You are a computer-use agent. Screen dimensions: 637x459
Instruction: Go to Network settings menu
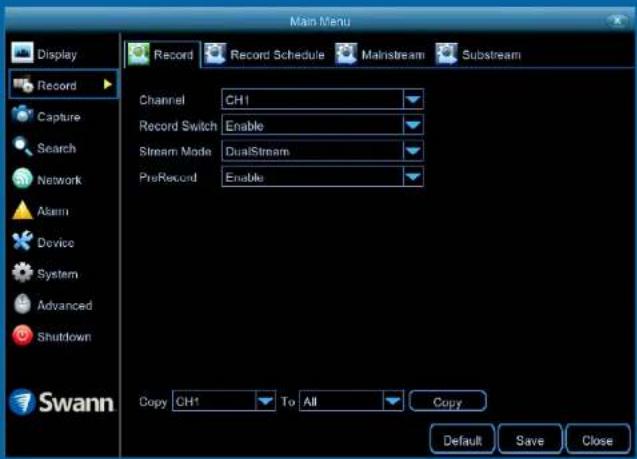coord(59,180)
